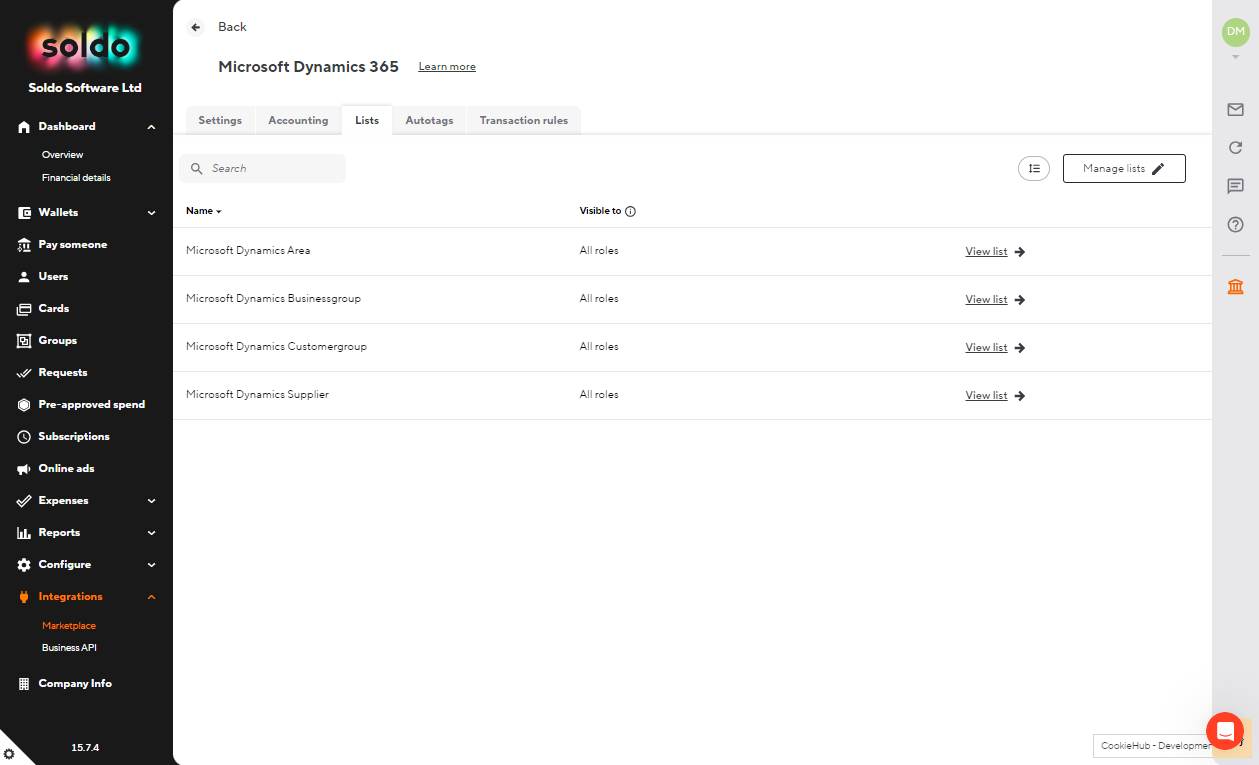The image size is (1259, 765).
Task: Switch to the Settings tab
Action: (220, 120)
